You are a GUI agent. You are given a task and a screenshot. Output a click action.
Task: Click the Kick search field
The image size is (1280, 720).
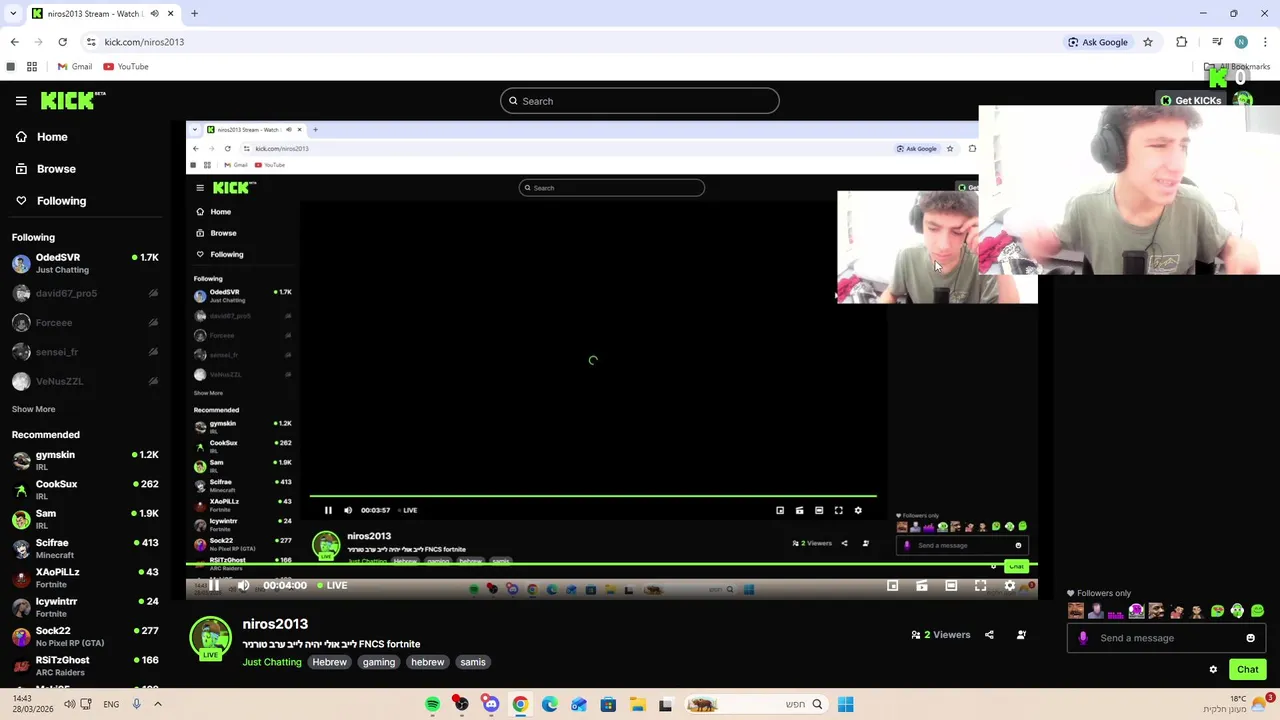pyautogui.click(x=640, y=101)
